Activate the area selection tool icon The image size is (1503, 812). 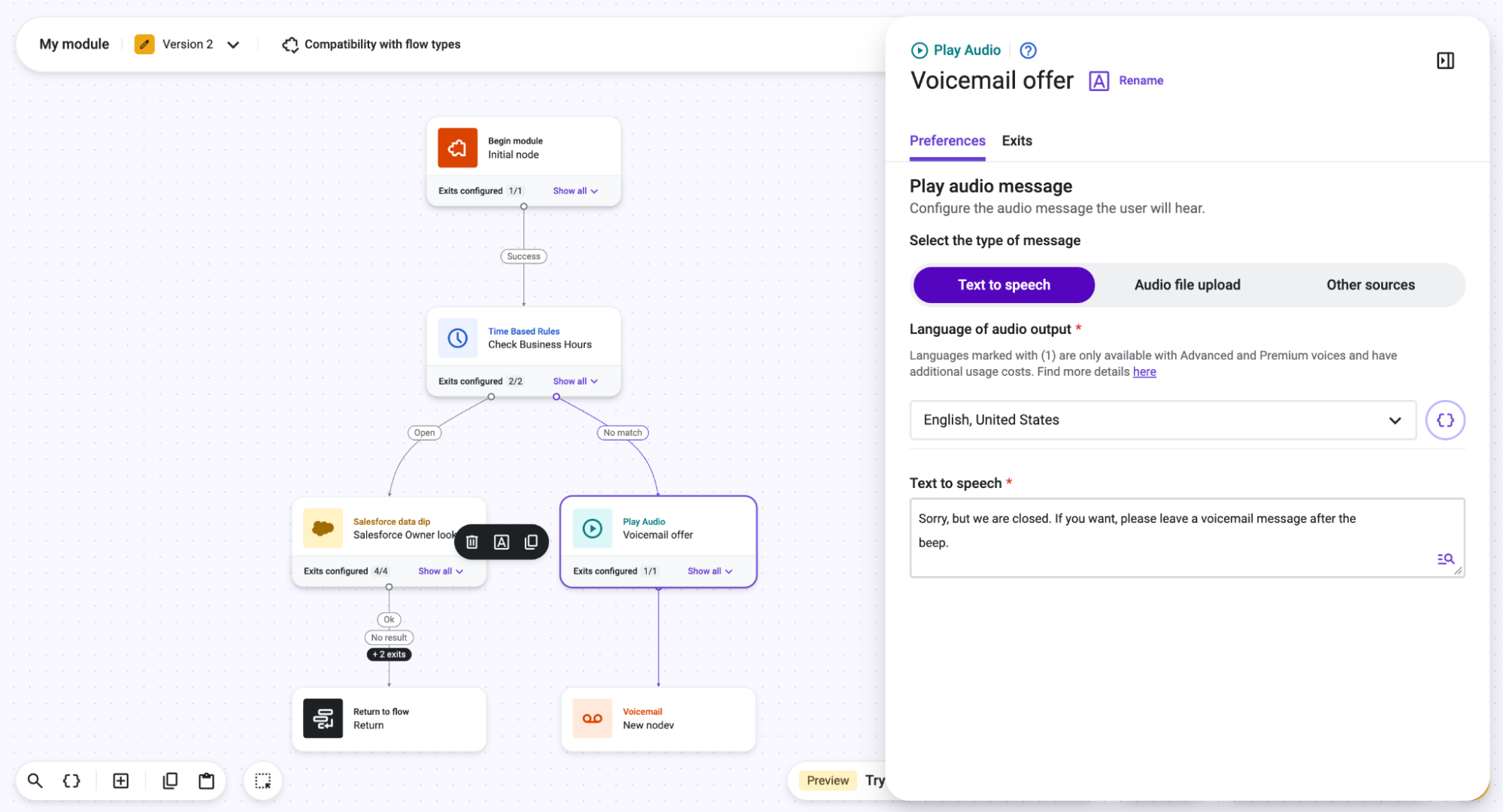click(x=262, y=780)
